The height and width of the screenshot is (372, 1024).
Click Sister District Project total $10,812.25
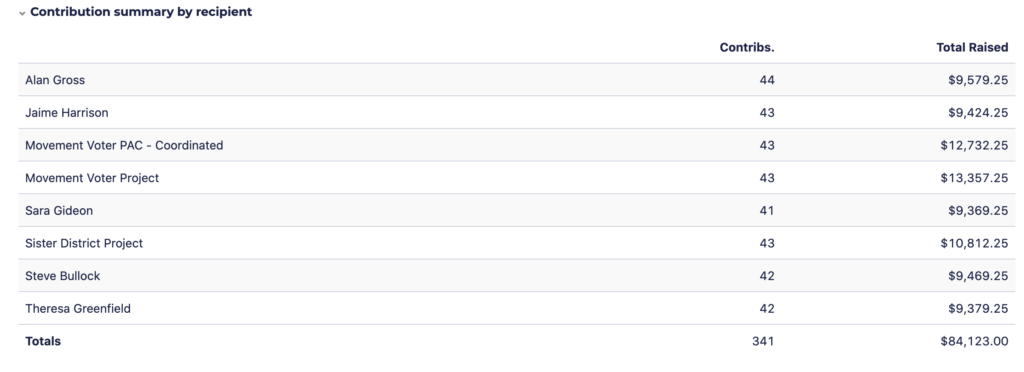point(974,243)
